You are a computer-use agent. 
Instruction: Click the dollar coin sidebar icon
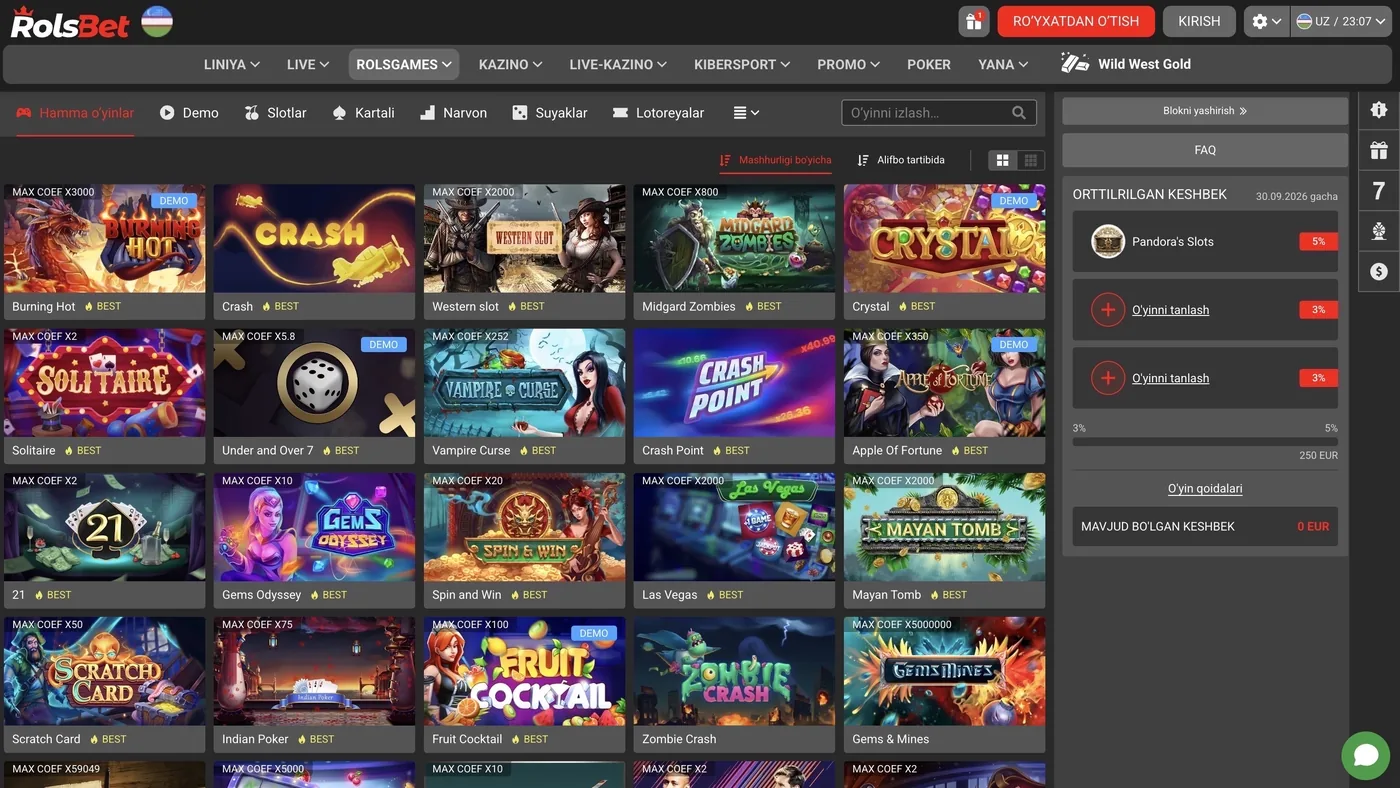click(1379, 271)
